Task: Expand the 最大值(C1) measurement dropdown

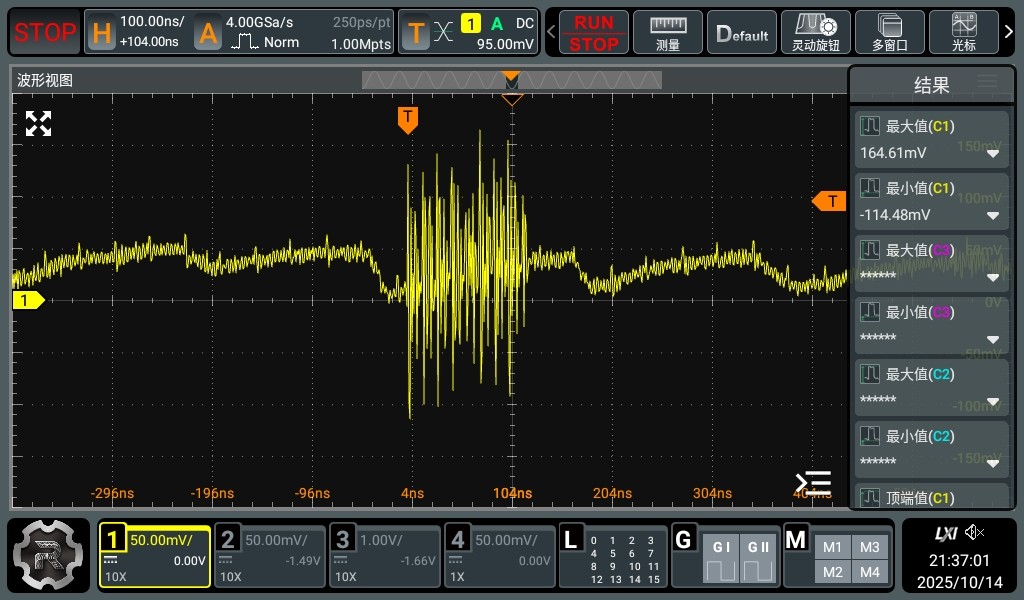Action: pyautogui.click(x=993, y=154)
